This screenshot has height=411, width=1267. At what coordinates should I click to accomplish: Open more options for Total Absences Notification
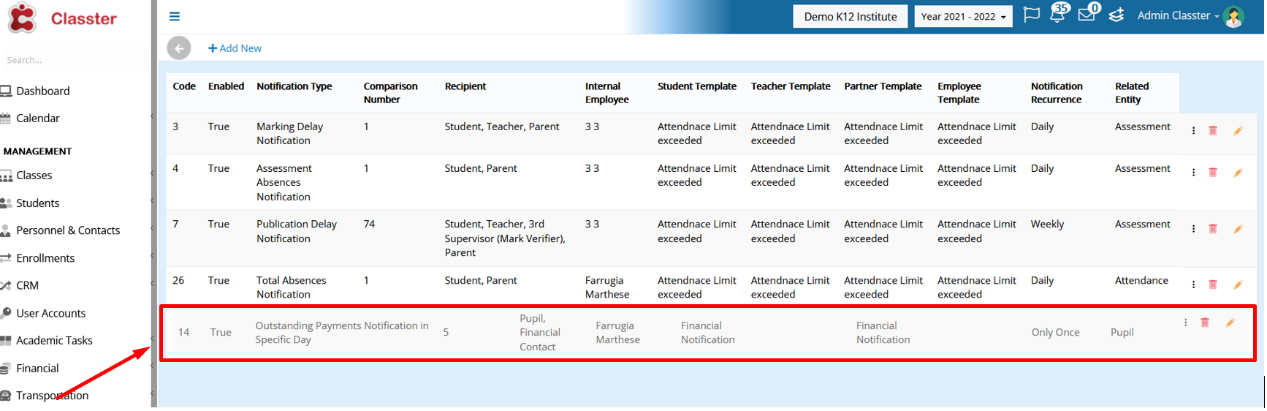[1193, 285]
